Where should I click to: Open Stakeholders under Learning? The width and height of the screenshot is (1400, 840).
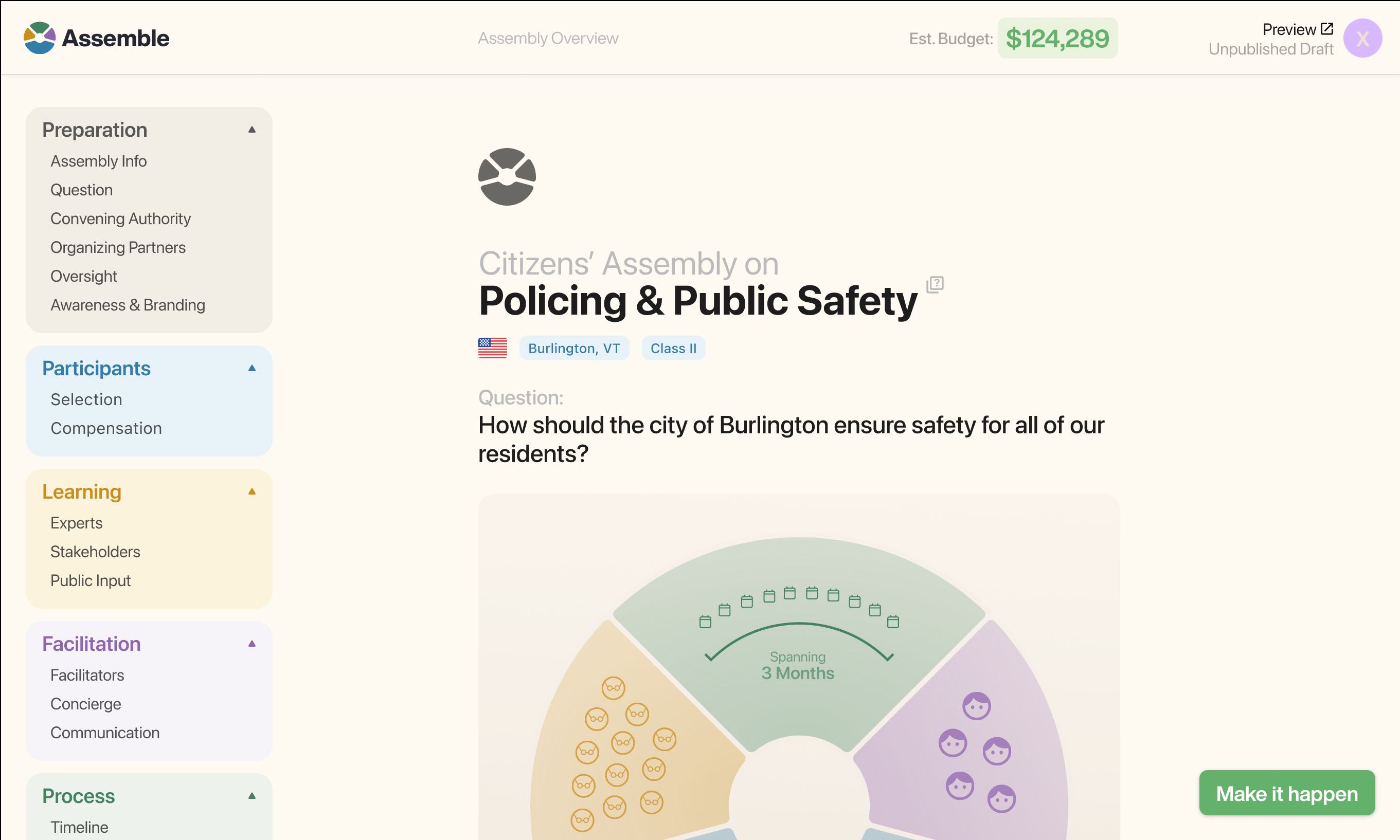[95, 551]
